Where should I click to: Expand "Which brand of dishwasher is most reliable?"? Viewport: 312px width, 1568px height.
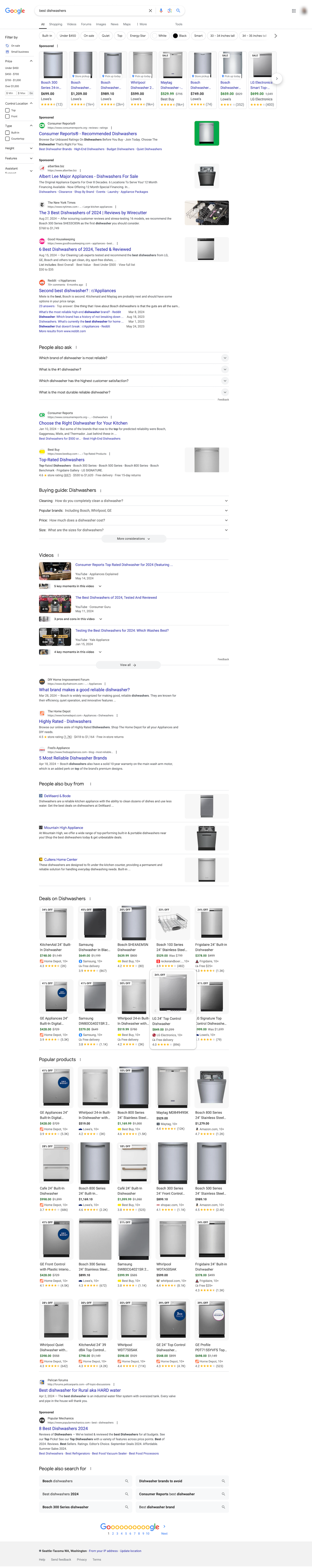tap(134, 358)
